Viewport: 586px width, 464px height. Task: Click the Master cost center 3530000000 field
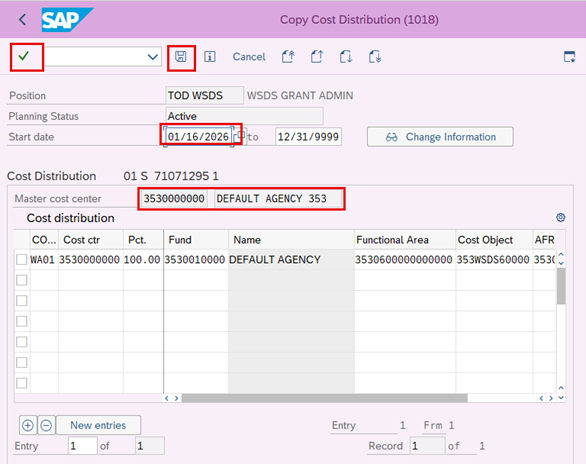174,198
